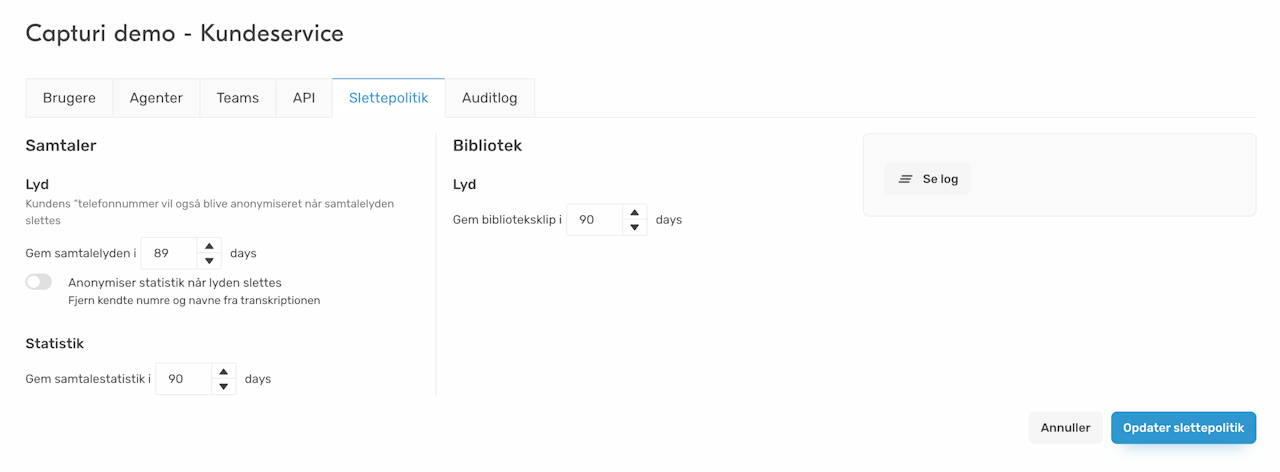The width and height of the screenshot is (1280, 472).
Task: Focus the biblioteksklip days input field
Action: [593, 220]
